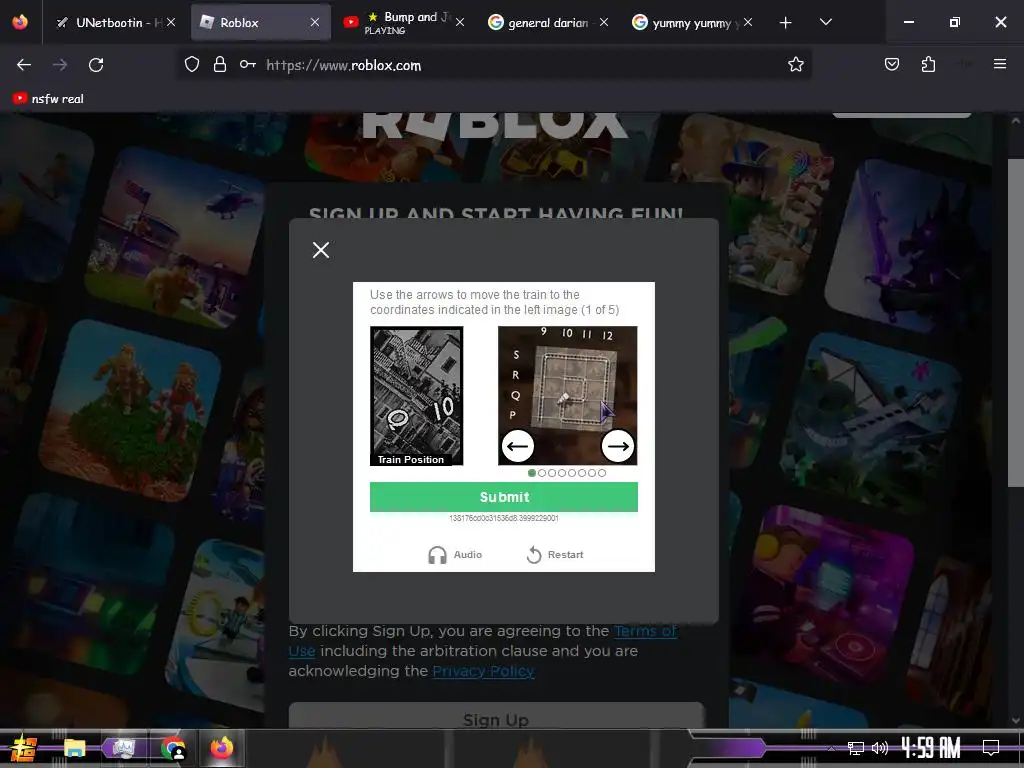List all tabs dropdown chevron
Screen dimensions: 1024x768
[825, 23]
